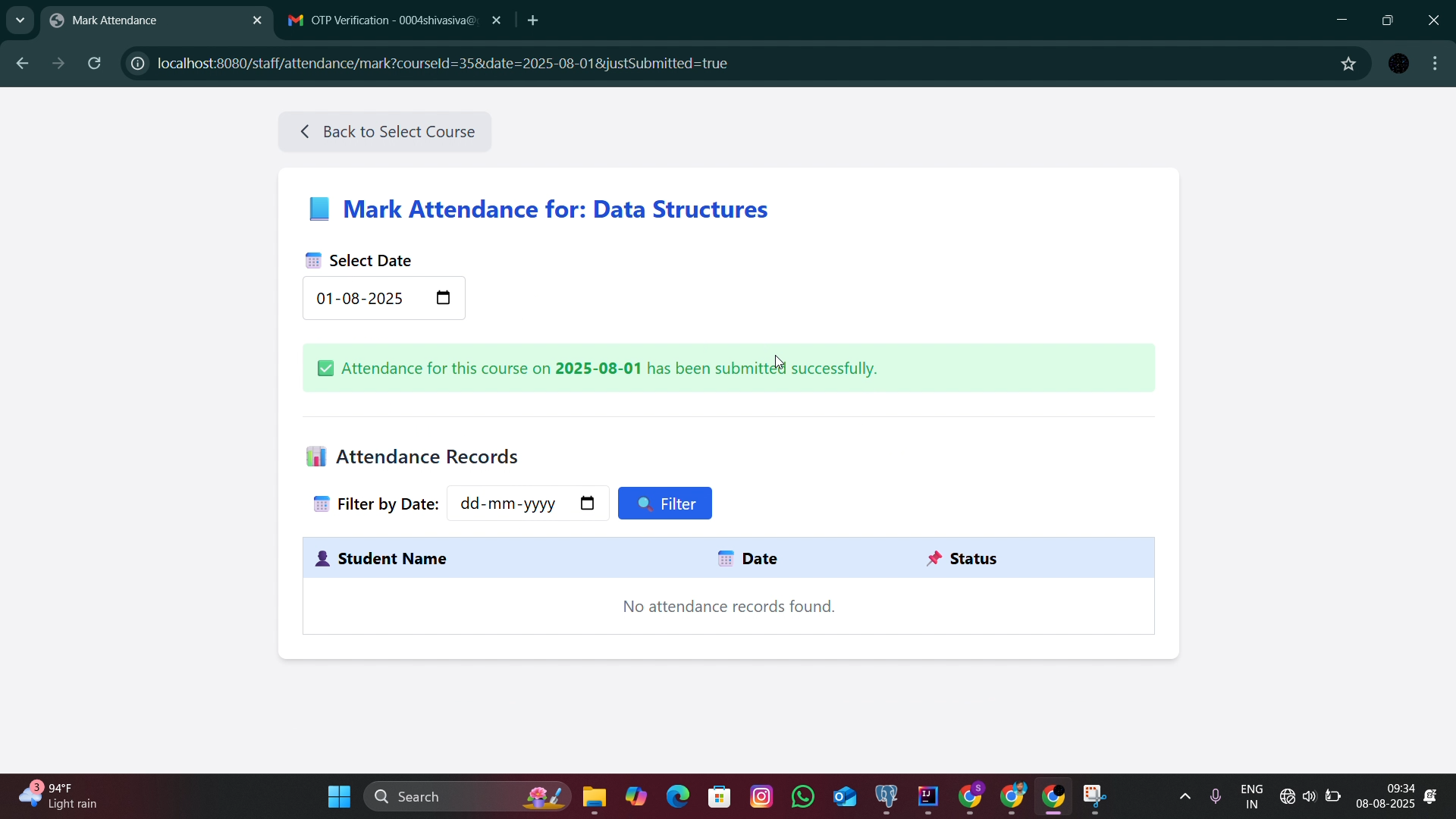Bookmark this page with the star icon
The image size is (1456, 819).
[x=1348, y=64]
